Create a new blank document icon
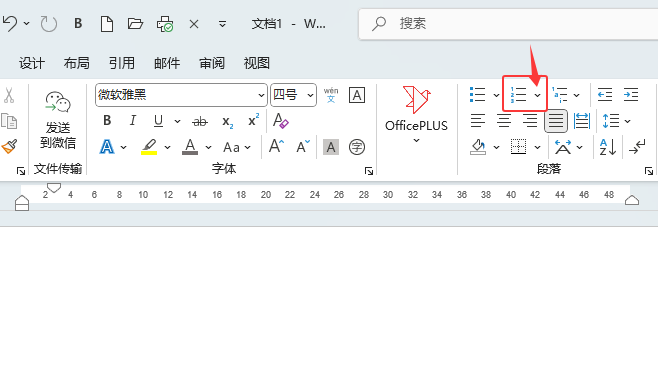 click(x=107, y=23)
